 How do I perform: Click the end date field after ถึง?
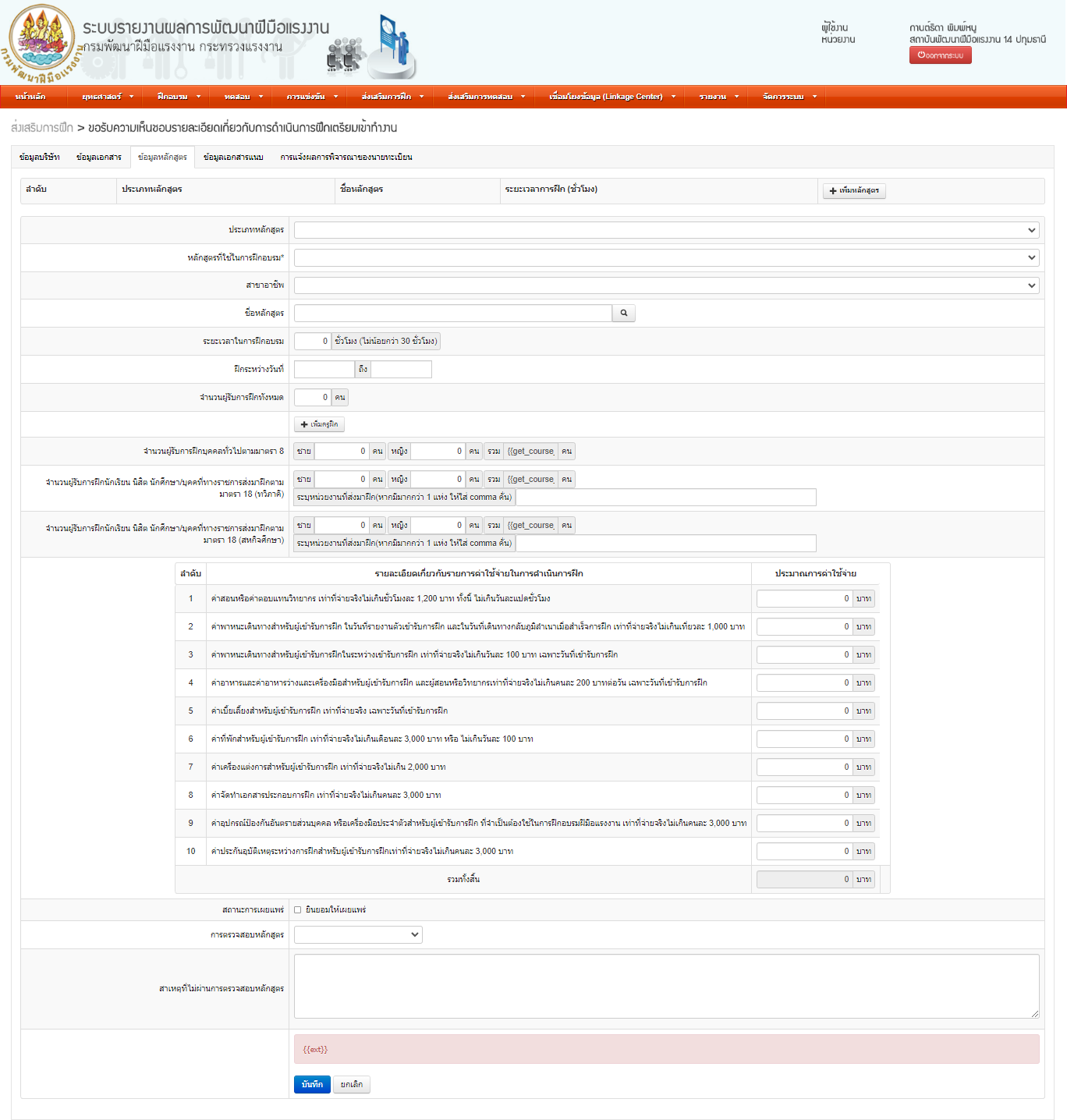pyautogui.click(x=401, y=369)
